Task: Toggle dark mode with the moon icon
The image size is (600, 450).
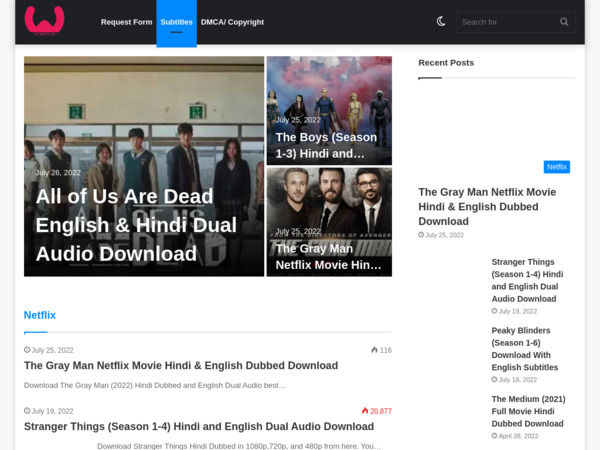Action: (441, 21)
